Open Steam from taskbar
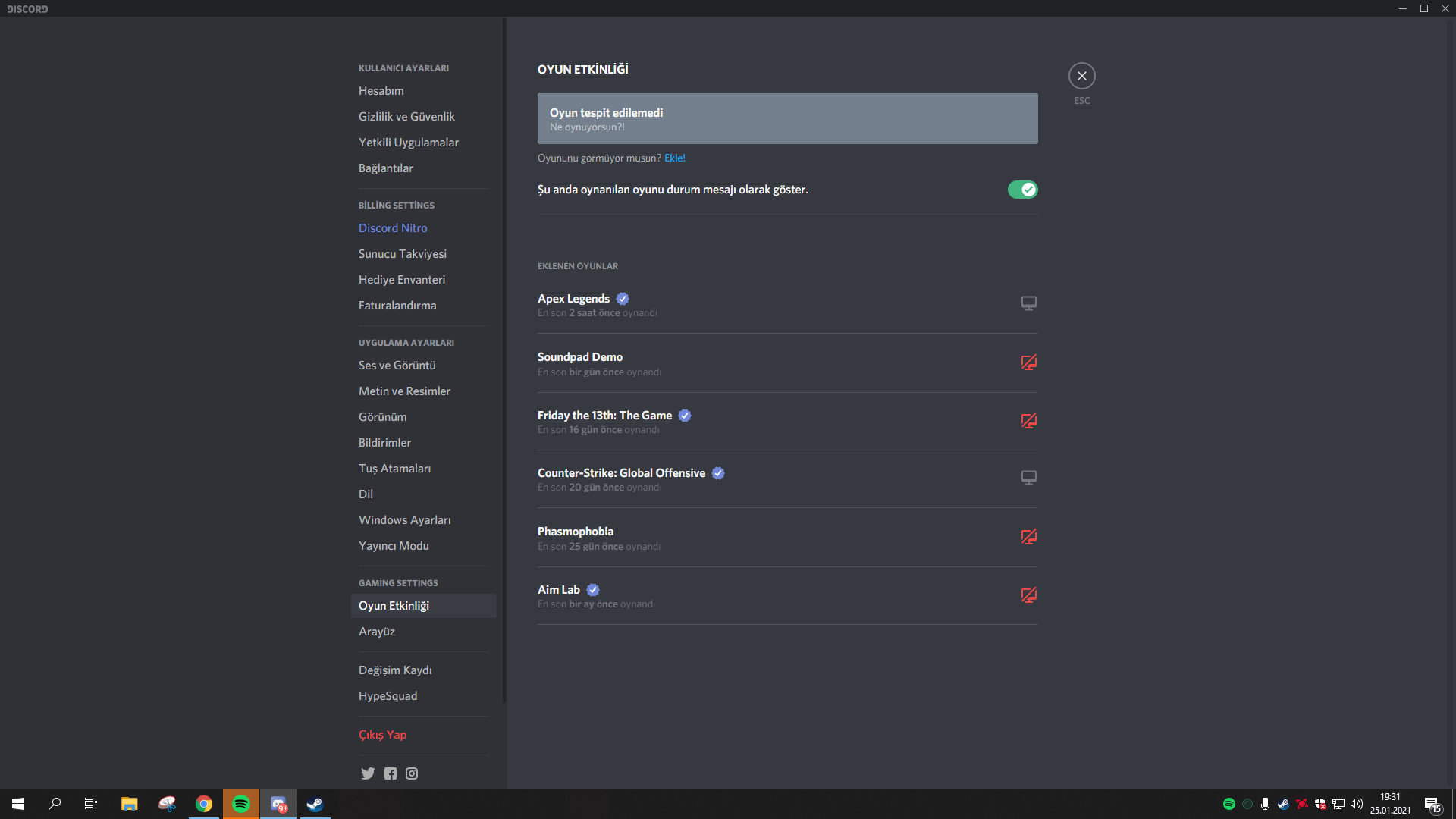Image resolution: width=1456 pixels, height=819 pixels. [x=315, y=804]
